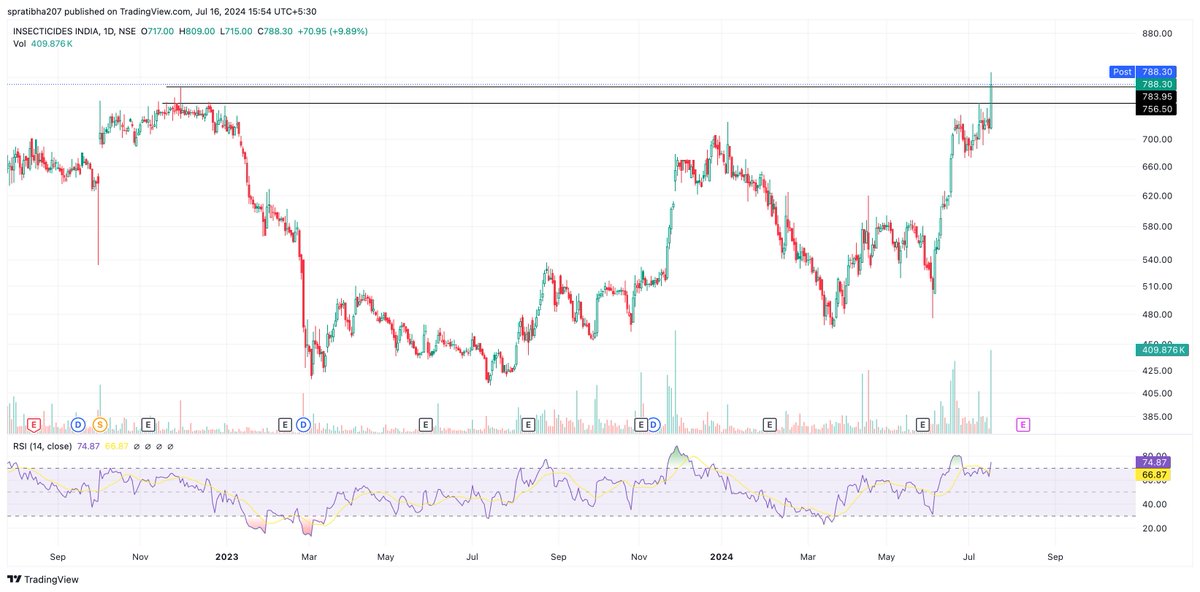Click the blue Post label

(1122, 72)
